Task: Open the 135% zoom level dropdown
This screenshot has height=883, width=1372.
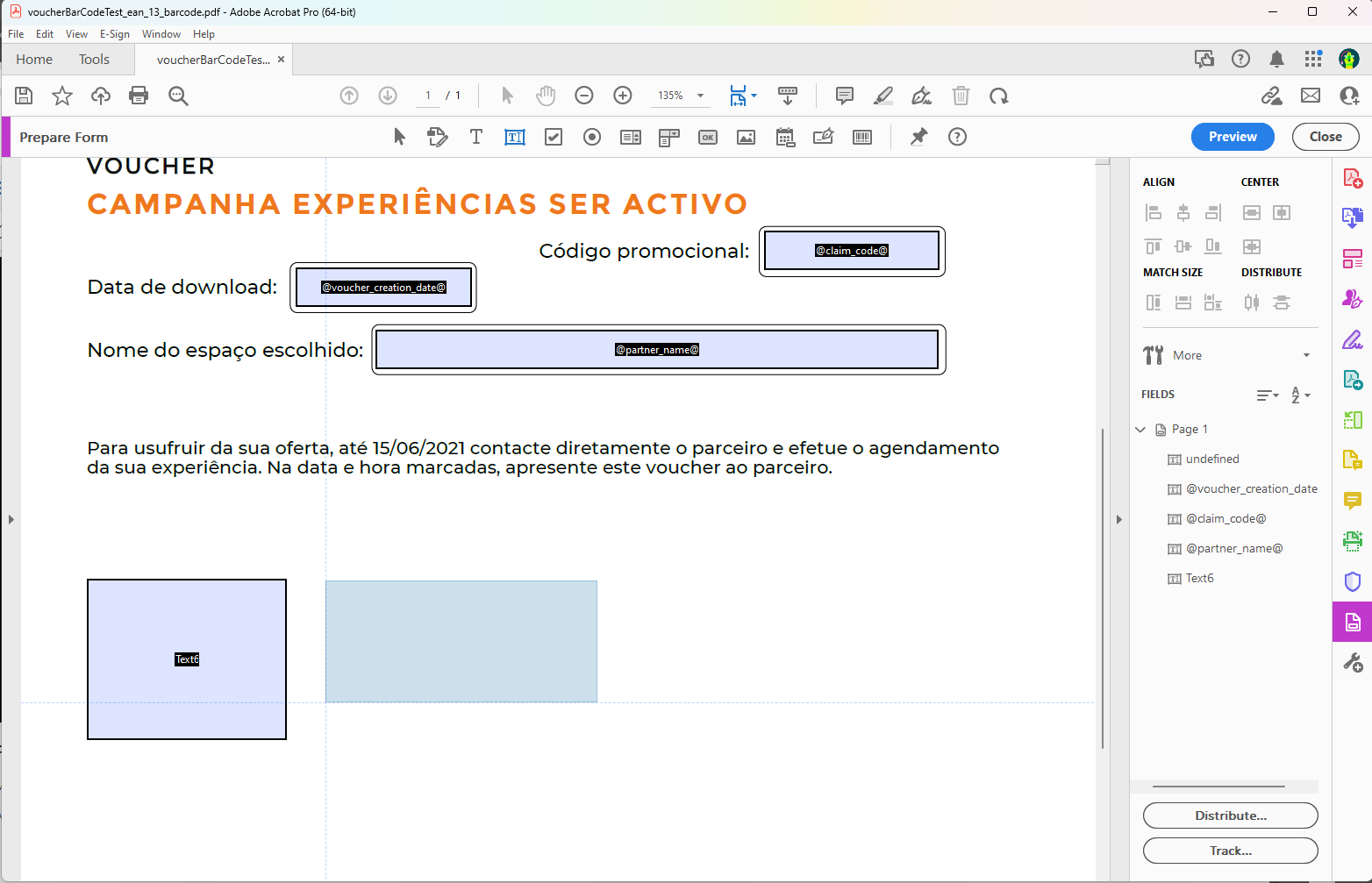Action: [700, 96]
